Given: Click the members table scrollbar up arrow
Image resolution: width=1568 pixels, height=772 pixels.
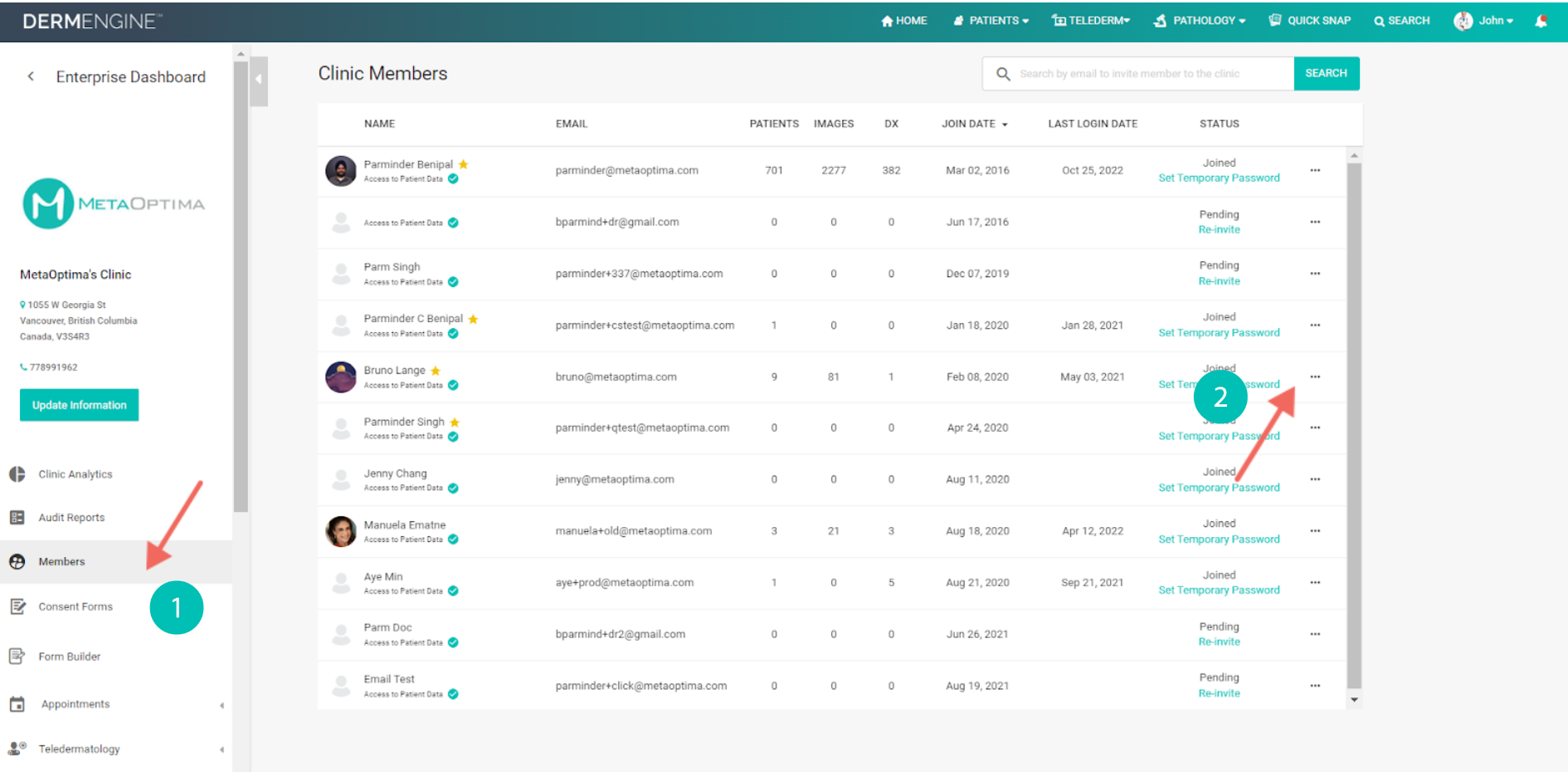Looking at the screenshot, I should (x=1354, y=155).
